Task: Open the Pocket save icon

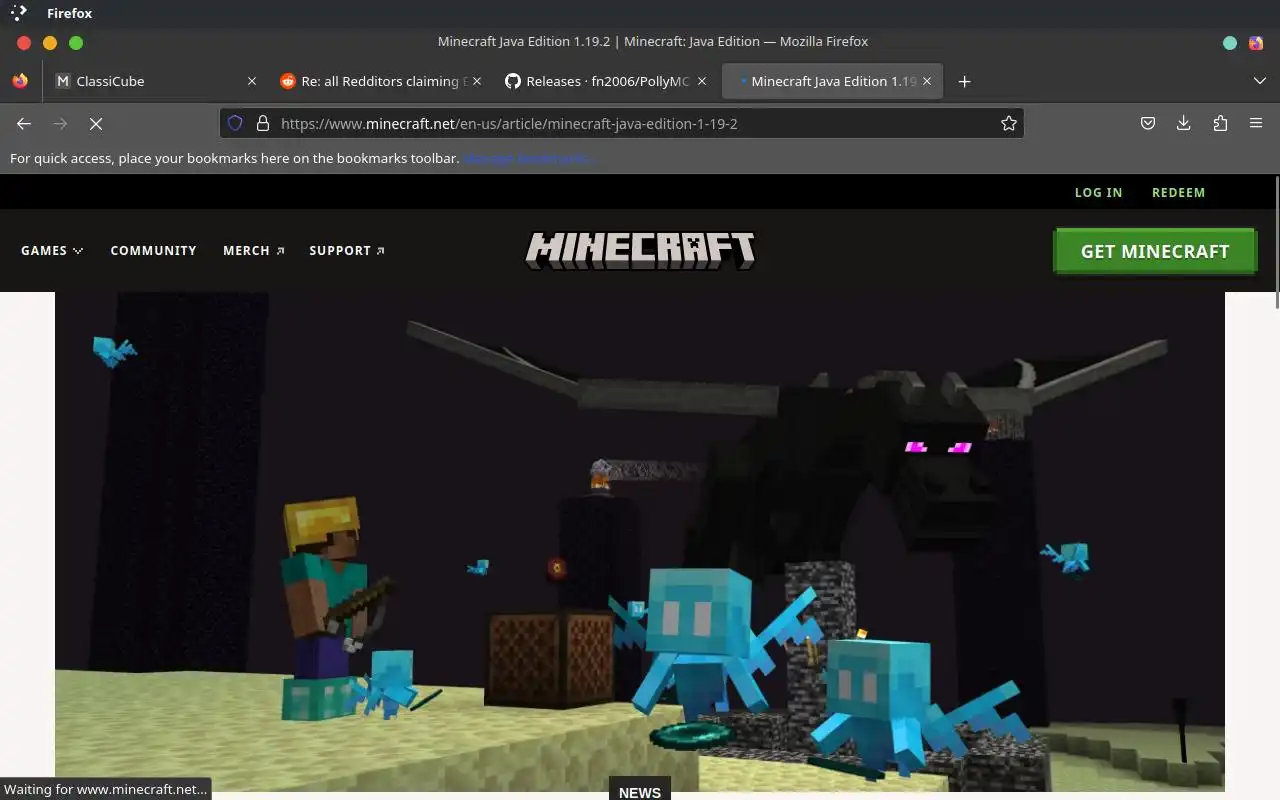Action: (x=1148, y=123)
